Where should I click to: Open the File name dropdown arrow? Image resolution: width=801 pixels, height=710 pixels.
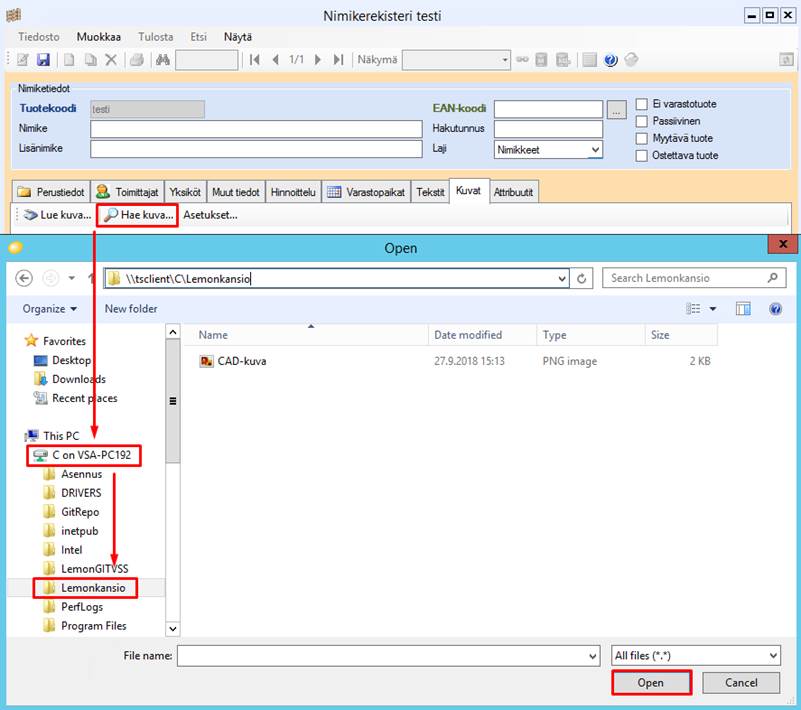coord(593,656)
